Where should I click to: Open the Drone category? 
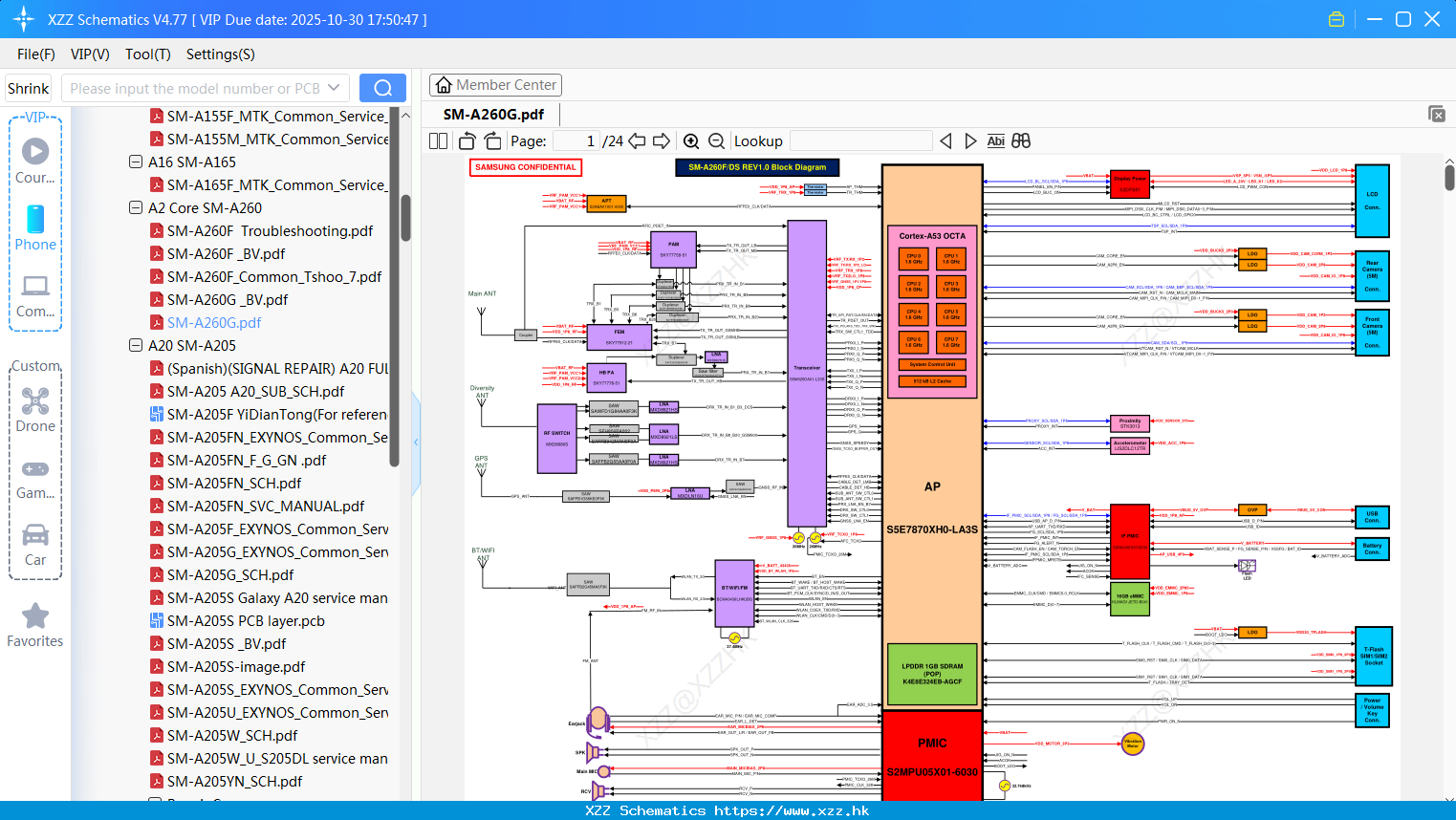coord(35,410)
